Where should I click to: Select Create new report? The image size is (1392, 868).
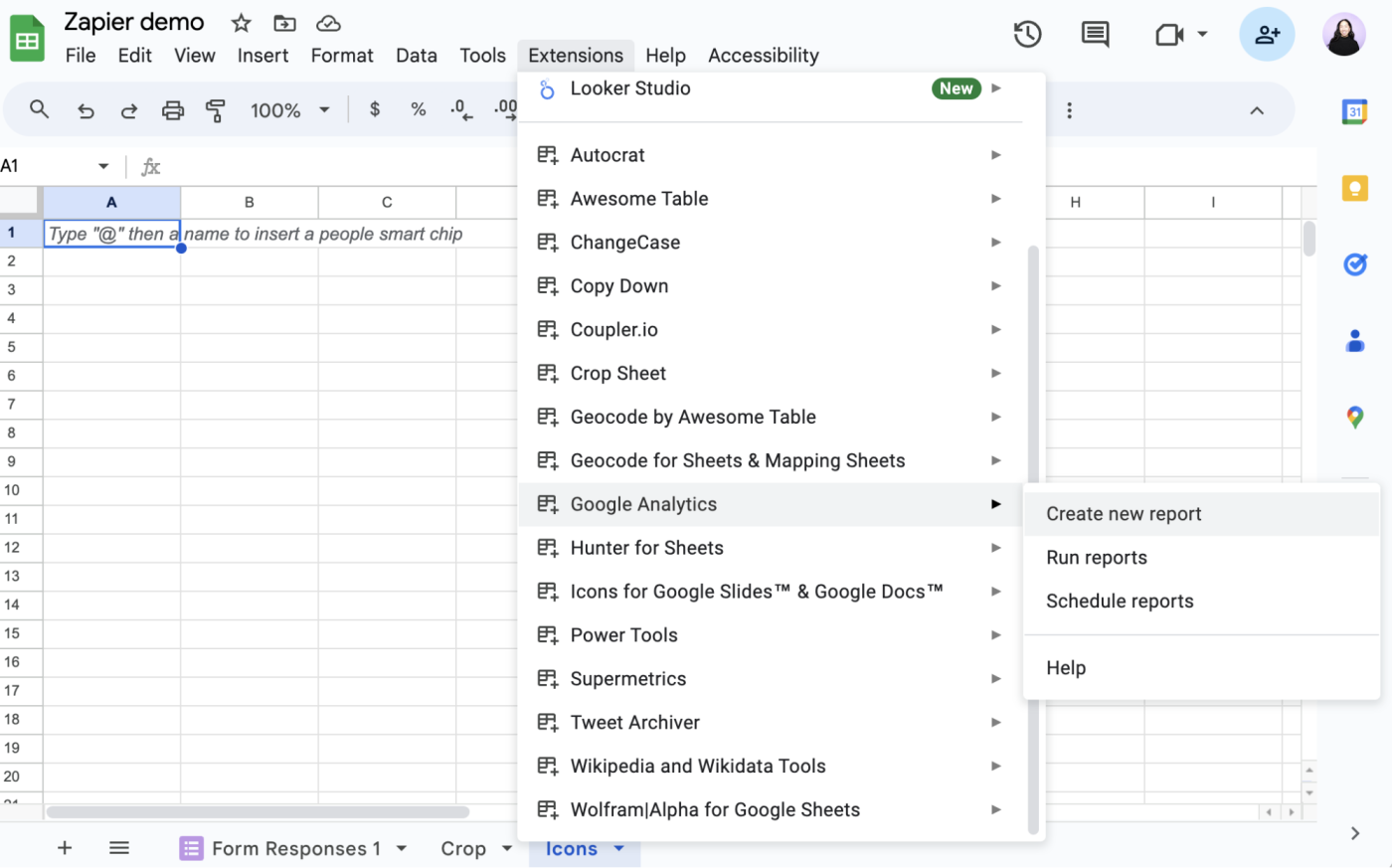(x=1201, y=514)
